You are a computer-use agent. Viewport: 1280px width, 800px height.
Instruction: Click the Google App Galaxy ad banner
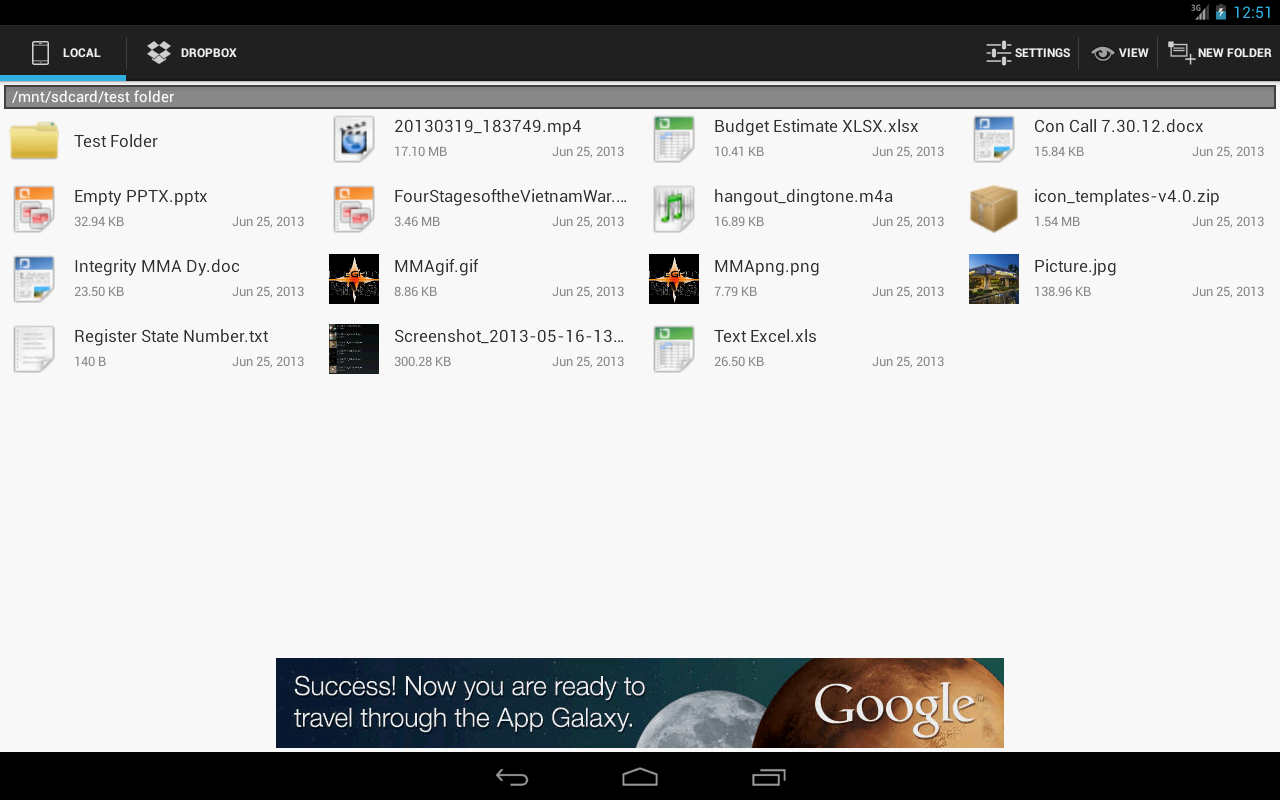click(640, 703)
